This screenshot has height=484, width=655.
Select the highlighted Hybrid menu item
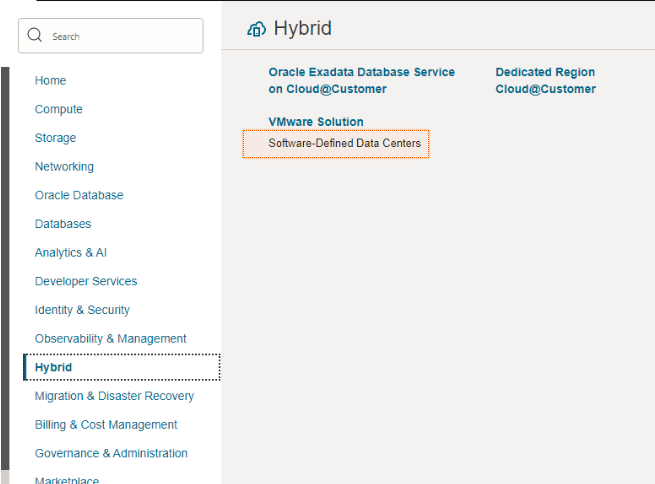click(122, 367)
